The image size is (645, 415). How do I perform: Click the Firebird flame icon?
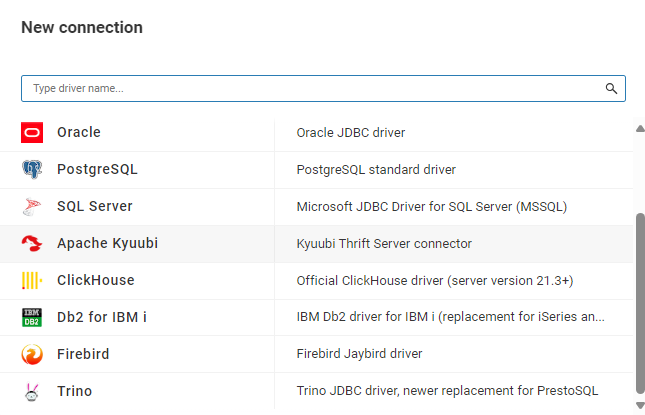(32, 355)
